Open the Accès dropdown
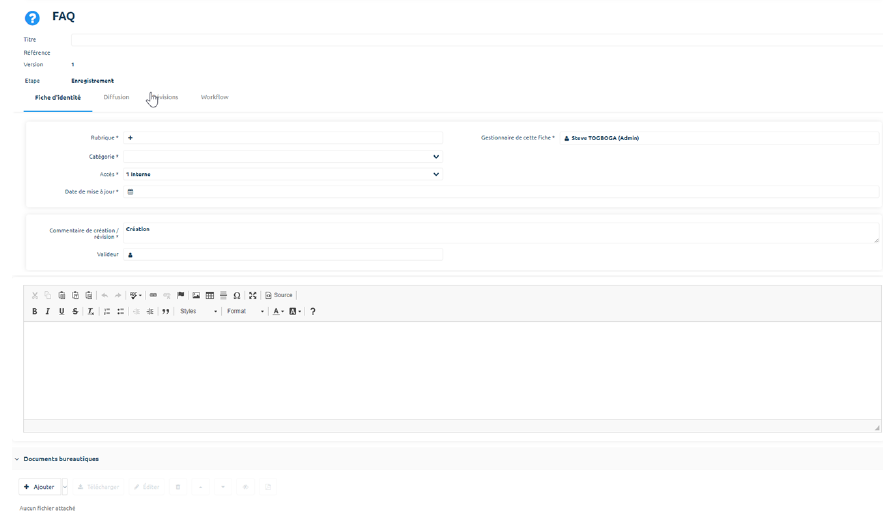The width and height of the screenshot is (892, 528). (x=435, y=174)
